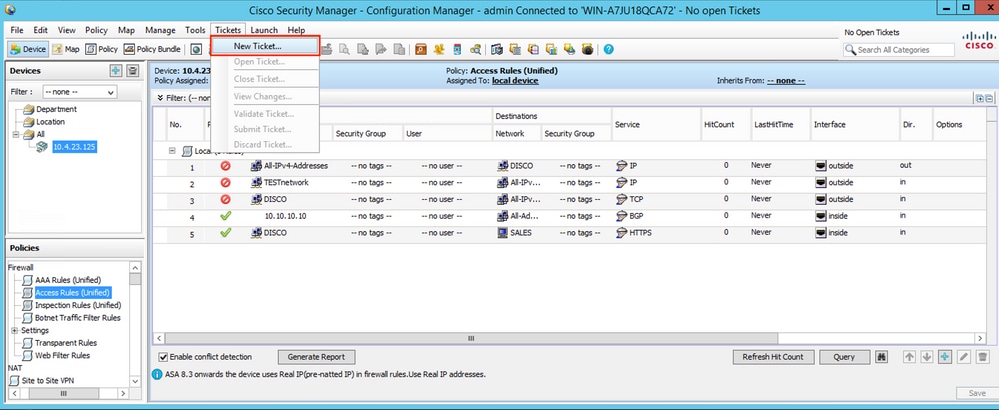Click Generate Report button
The height and width of the screenshot is (410, 999).
(317, 357)
